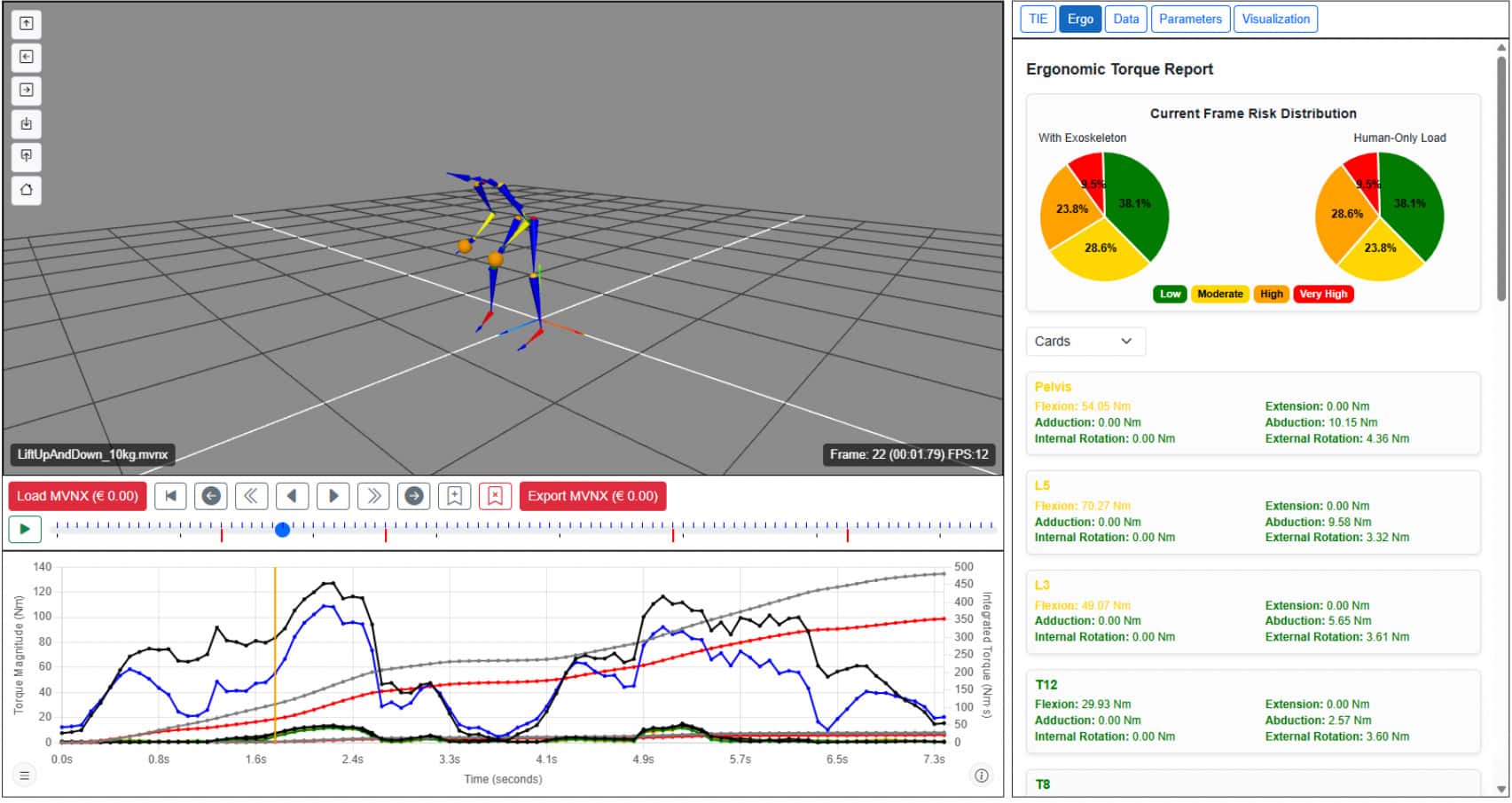
Task: Step forward one frame with right triangle
Action: coord(333,496)
